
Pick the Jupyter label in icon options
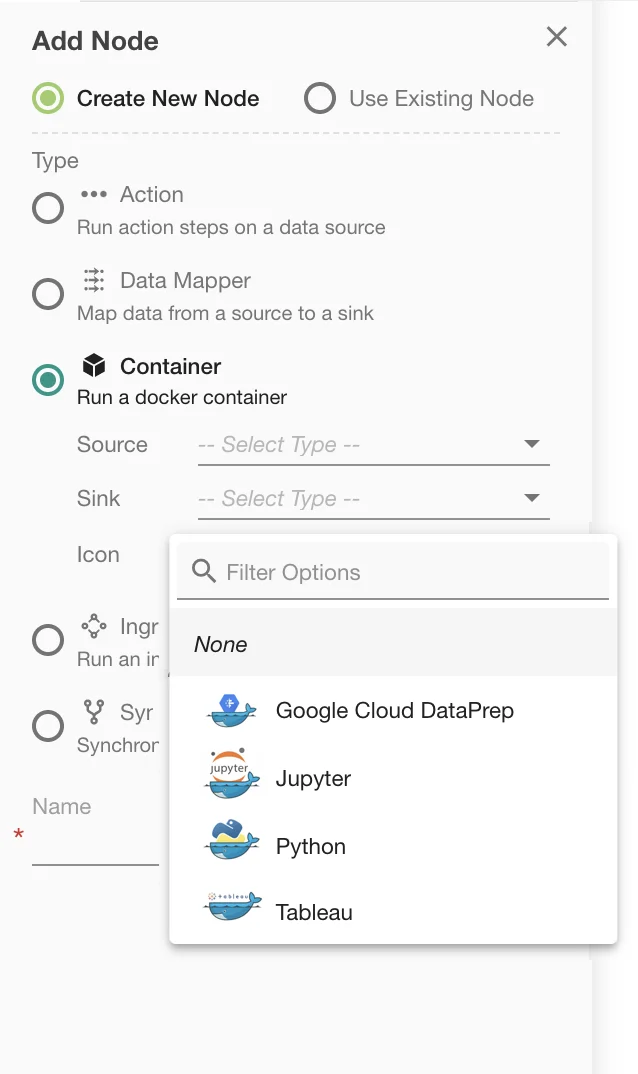(x=313, y=779)
